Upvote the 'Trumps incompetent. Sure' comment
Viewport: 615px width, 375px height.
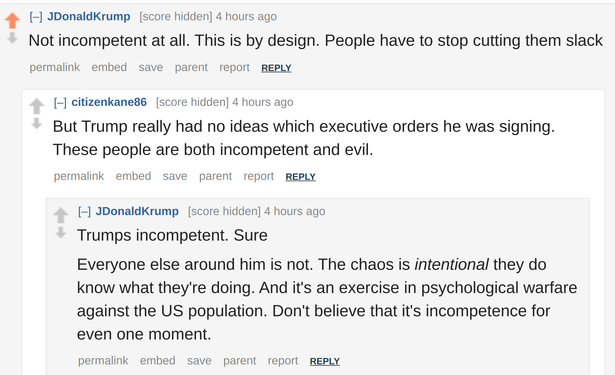[61, 215]
